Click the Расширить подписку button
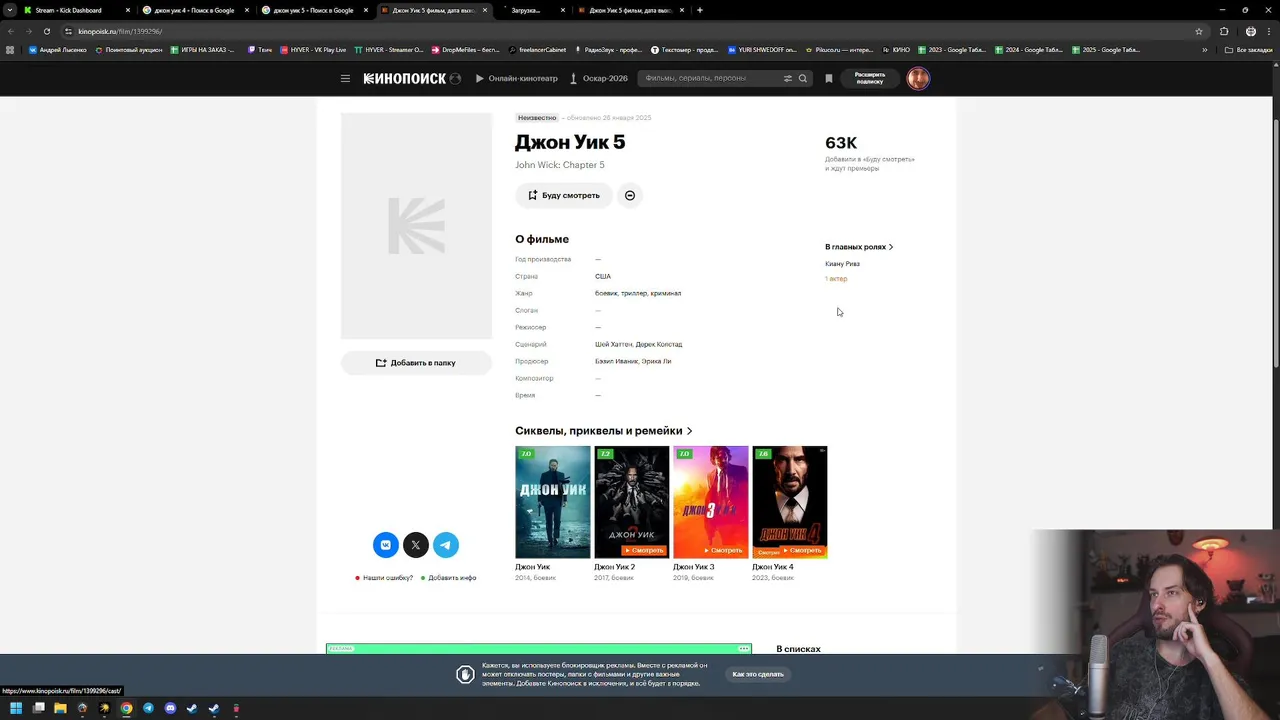 tap(870, 78)
